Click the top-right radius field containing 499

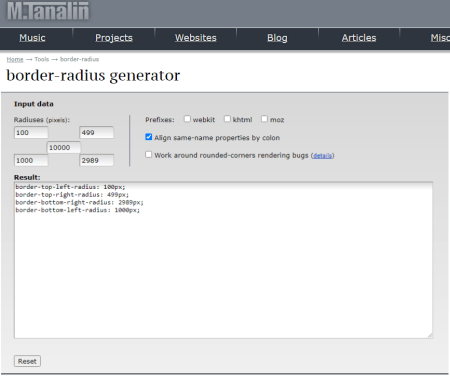point(96,133)
